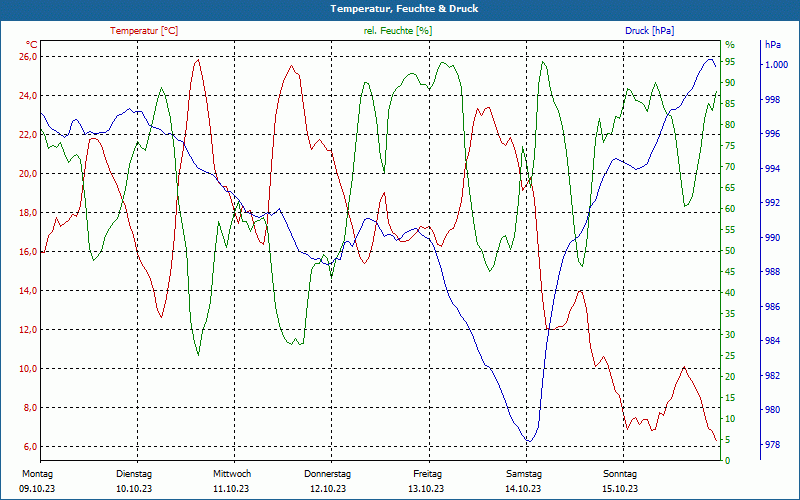Click the '40' humidity axis value
Screen dimensions: 800x500
(730, 293)
